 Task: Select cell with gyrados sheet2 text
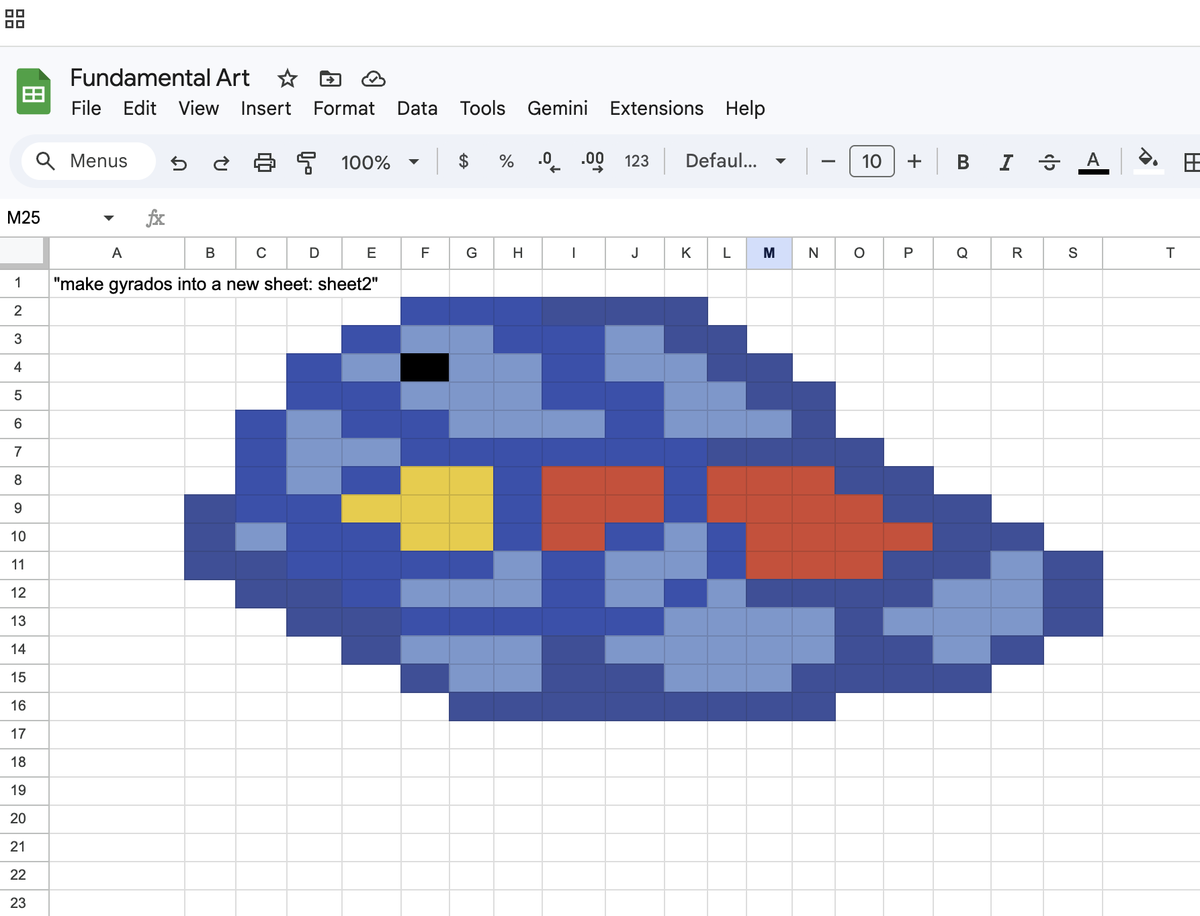point(117,283)
